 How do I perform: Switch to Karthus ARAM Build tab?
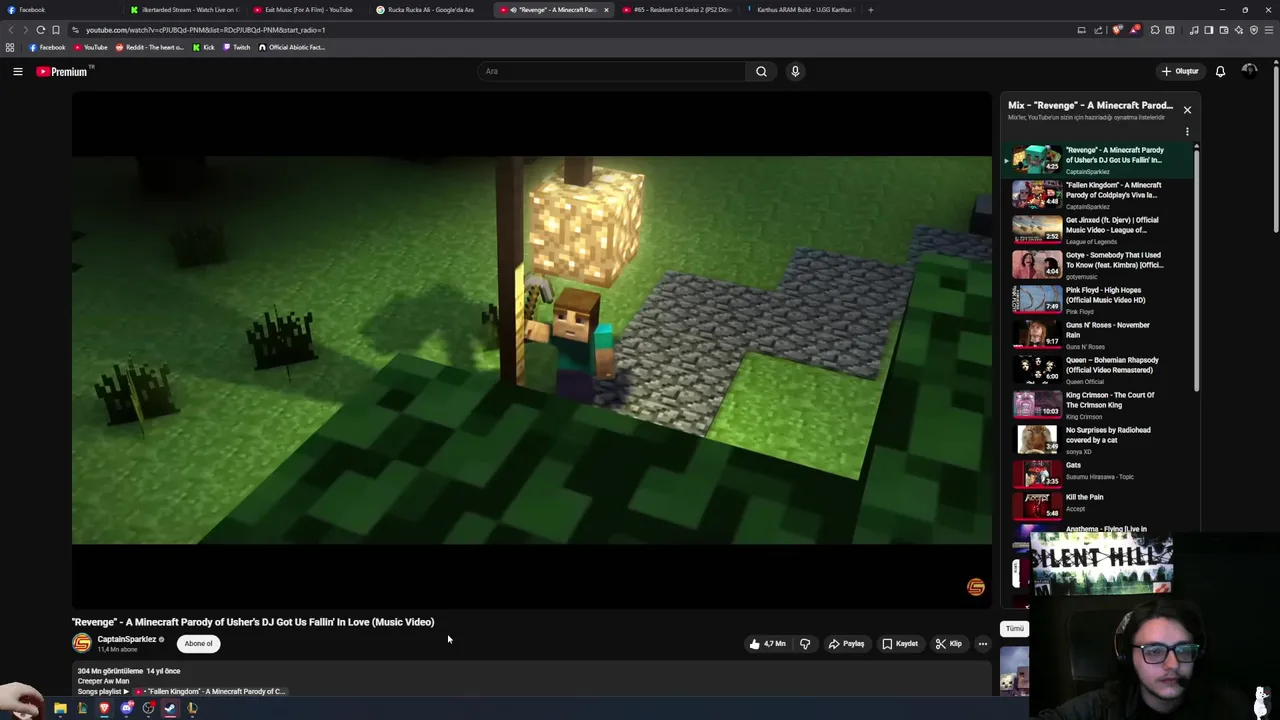(x=800, y=10)
